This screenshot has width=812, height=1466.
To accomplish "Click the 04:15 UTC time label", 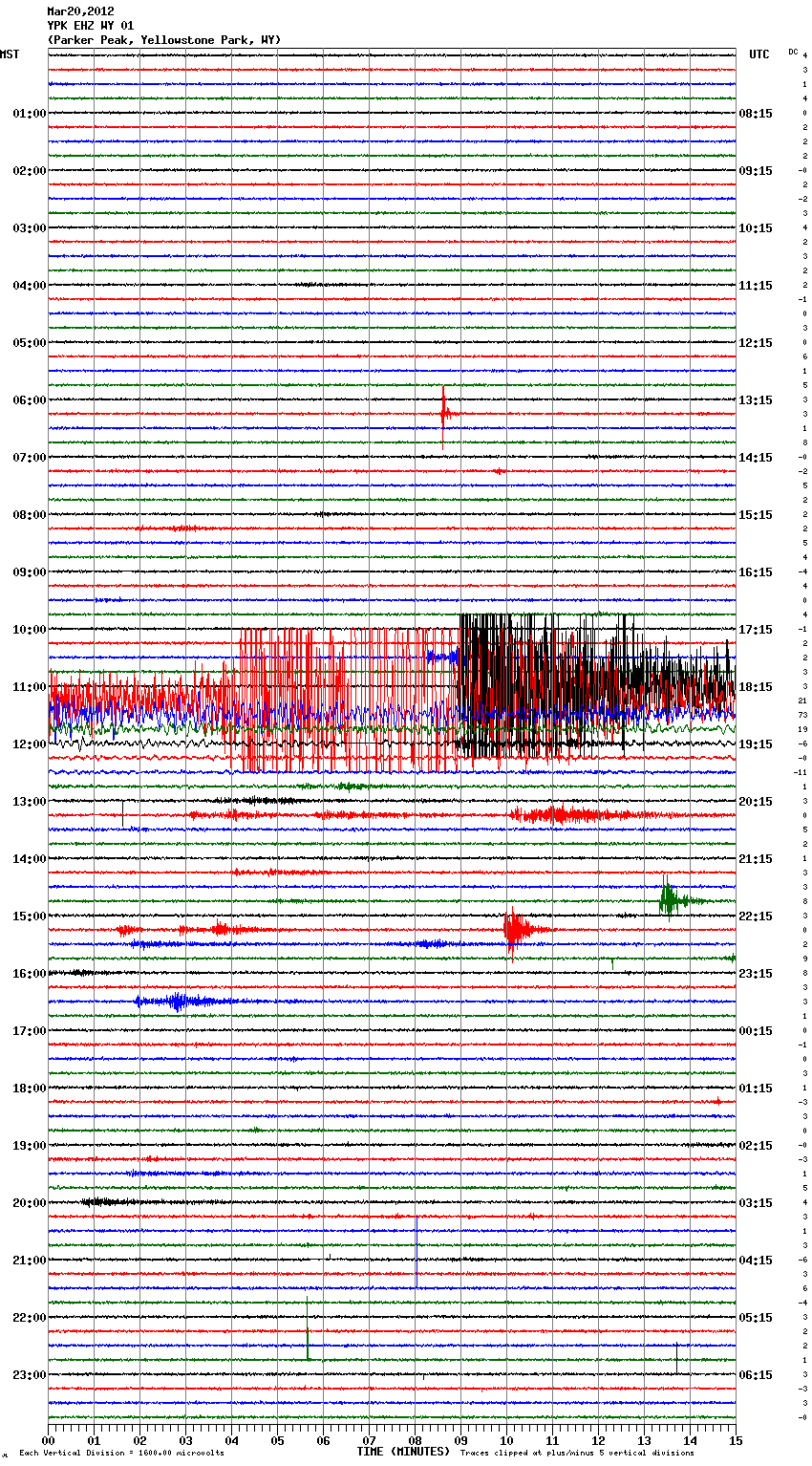I will 756,1261.
